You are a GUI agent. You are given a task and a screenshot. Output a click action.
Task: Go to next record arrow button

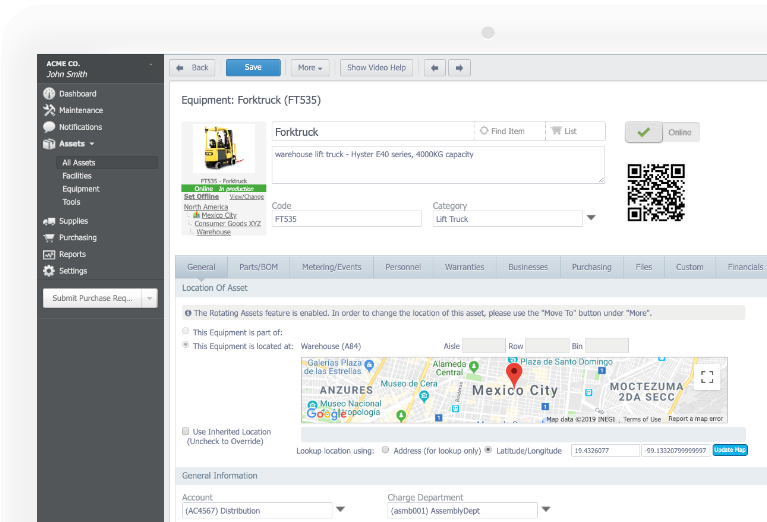point(459,68)
